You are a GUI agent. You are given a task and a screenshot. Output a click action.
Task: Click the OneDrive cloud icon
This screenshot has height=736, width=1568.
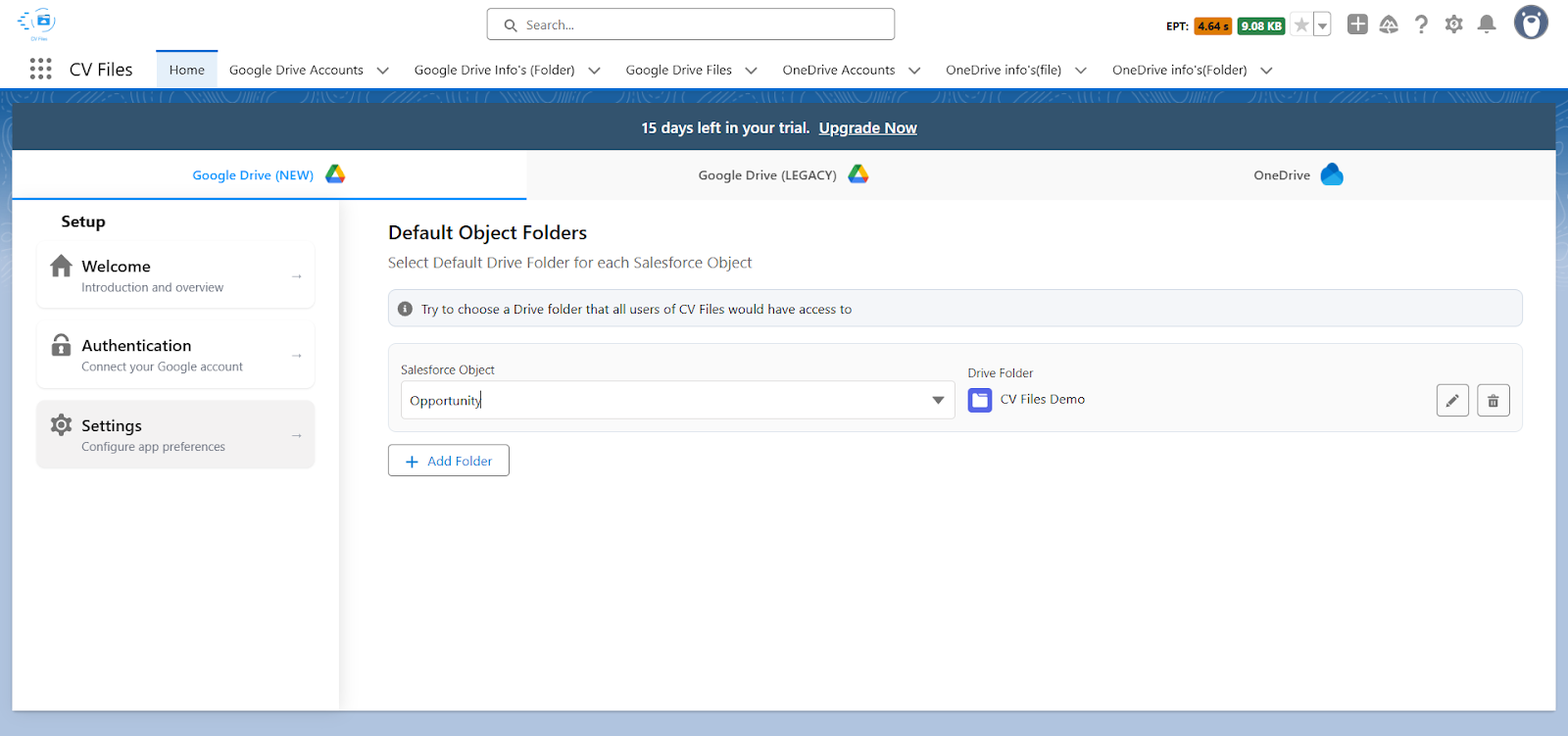point(1332,174)
